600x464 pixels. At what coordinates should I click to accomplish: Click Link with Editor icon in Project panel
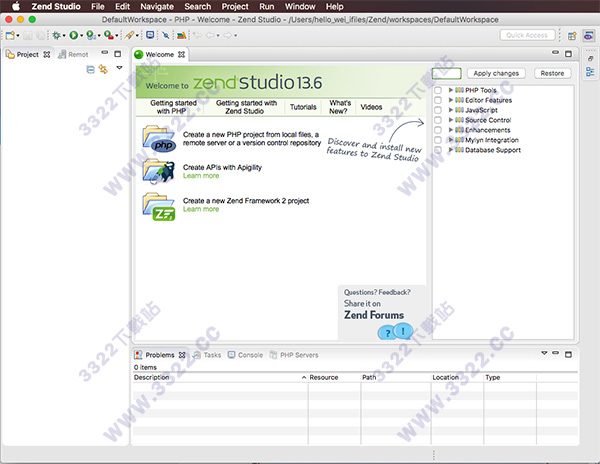pos(103,69)
